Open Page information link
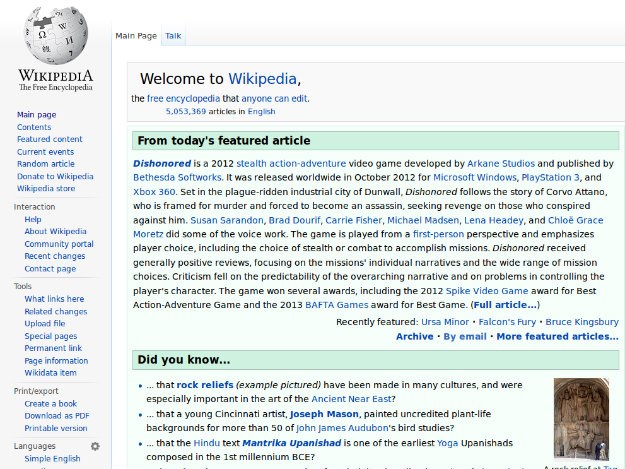This screenshot has width=625, height=469. pyautogui.click(x=56, y=361)
